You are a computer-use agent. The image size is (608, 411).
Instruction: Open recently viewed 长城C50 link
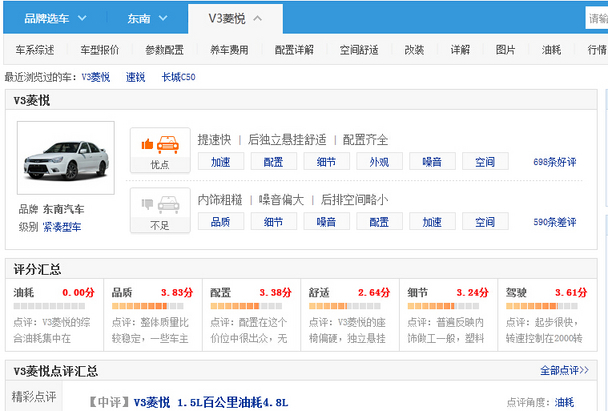(179, 76)
